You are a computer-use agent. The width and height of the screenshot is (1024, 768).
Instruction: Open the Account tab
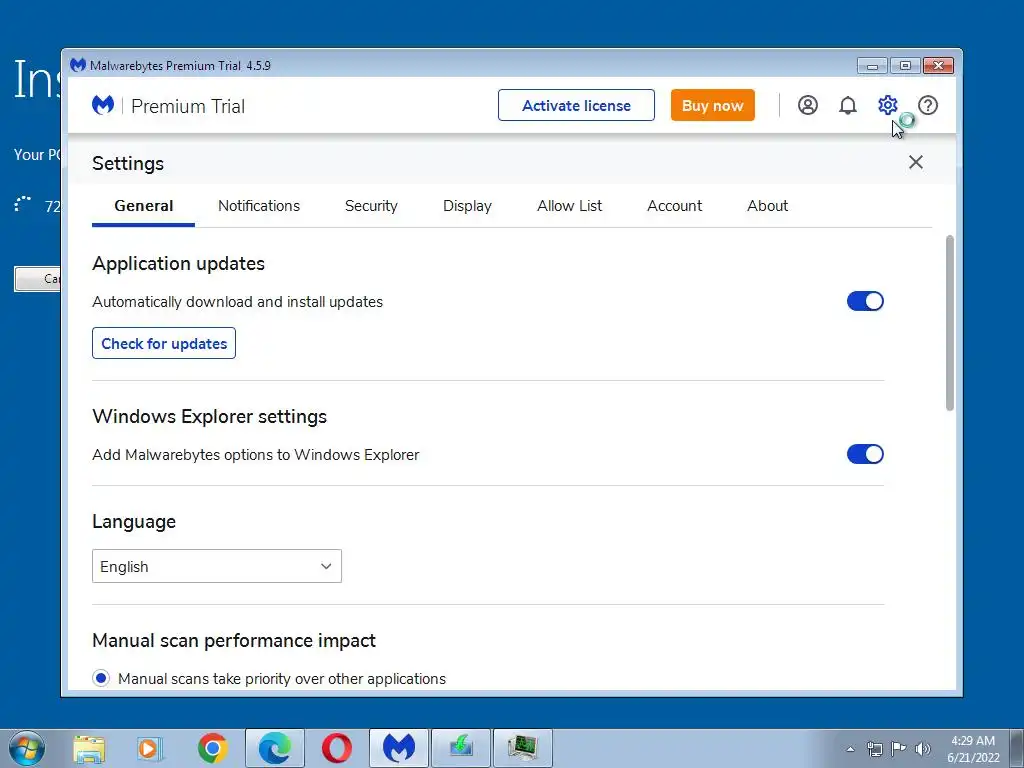(x=675, y=206)
